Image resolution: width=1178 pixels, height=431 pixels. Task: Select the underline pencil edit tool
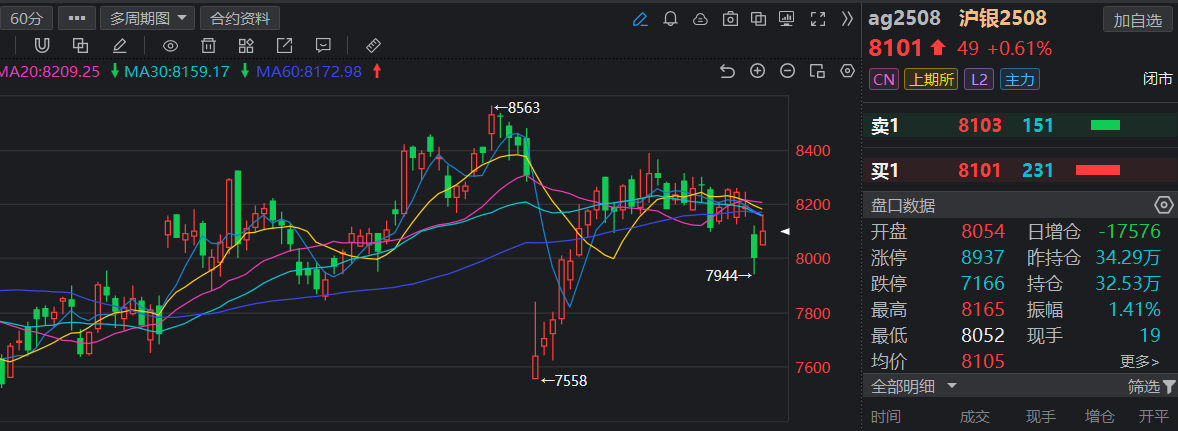pyautogui.click(x=119, y=46)
